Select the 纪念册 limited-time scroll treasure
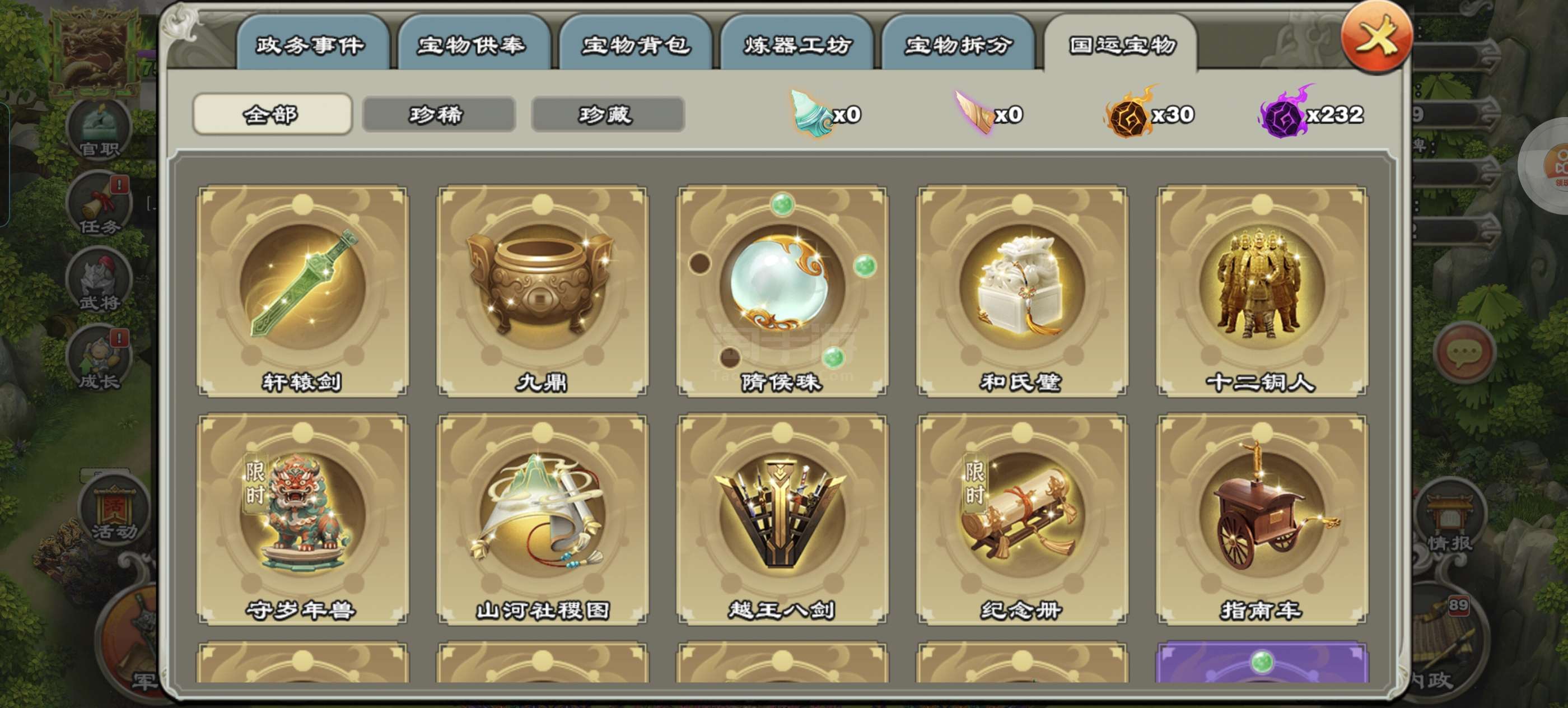1568x708 pixels. [x=1021, y=519]
